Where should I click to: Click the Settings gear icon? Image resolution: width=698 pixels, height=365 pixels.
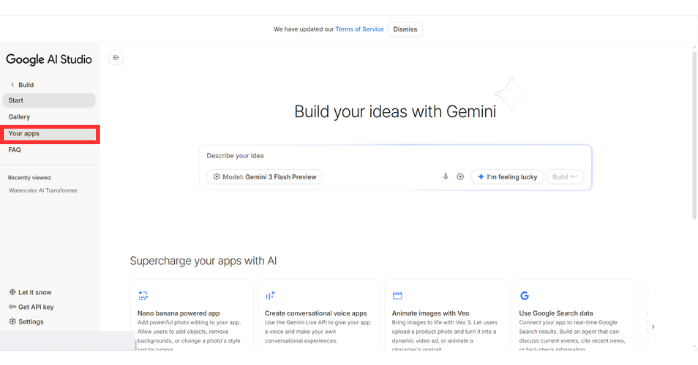click(12, 321)
